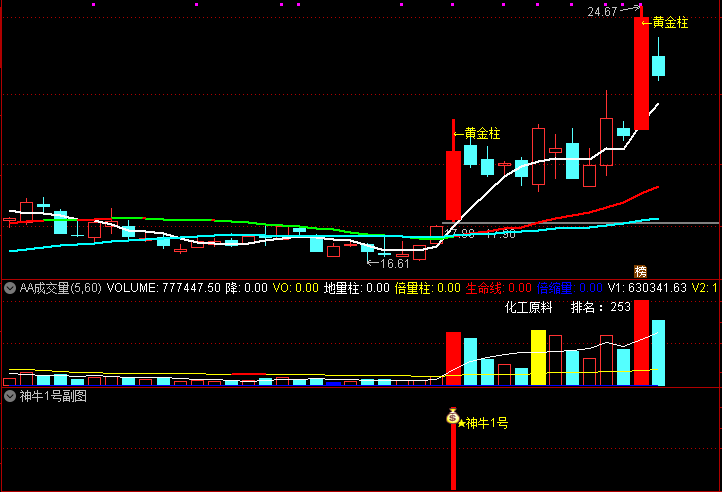Image resolution: width=722 pixels, height=492 pixels.
Task: Click the money bag signal icon
Action: point(453,416)
